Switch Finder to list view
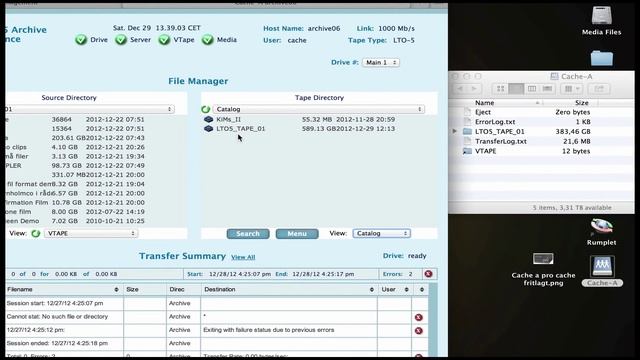The height and width of the screenshot is (360, 640). click(516, 89)
